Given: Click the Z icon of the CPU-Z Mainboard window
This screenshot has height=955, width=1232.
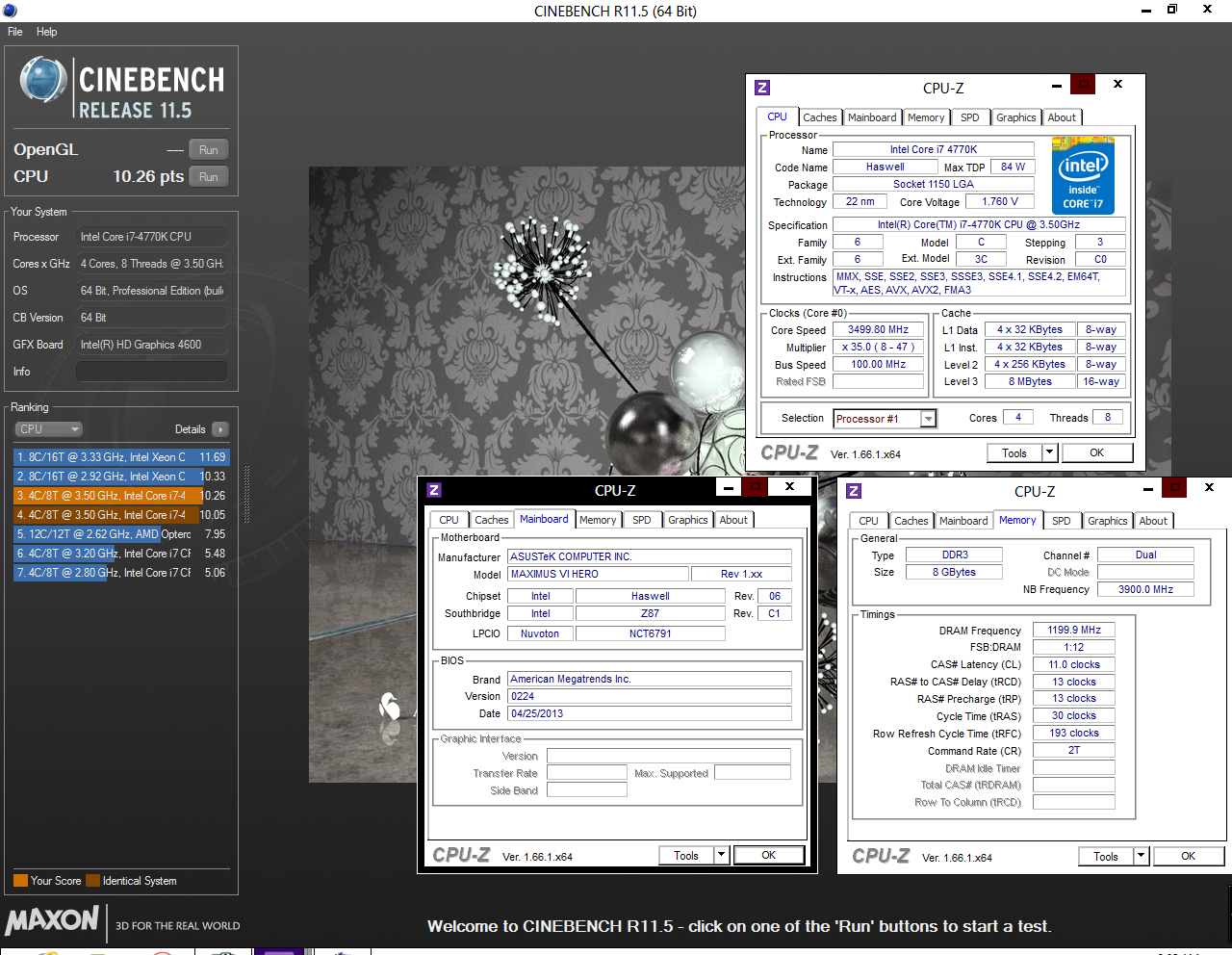Looking at the screenshot, I should (434, 490).
